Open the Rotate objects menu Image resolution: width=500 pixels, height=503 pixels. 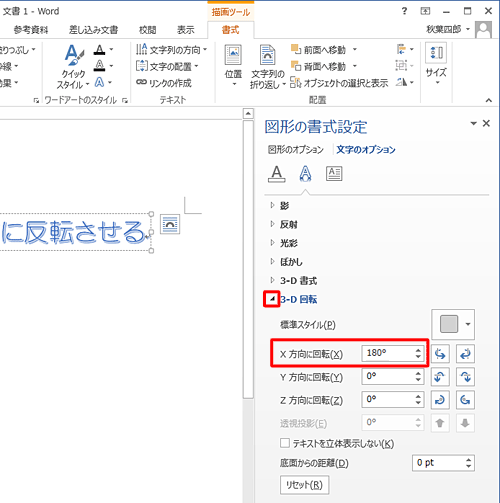tap(405, 82)
